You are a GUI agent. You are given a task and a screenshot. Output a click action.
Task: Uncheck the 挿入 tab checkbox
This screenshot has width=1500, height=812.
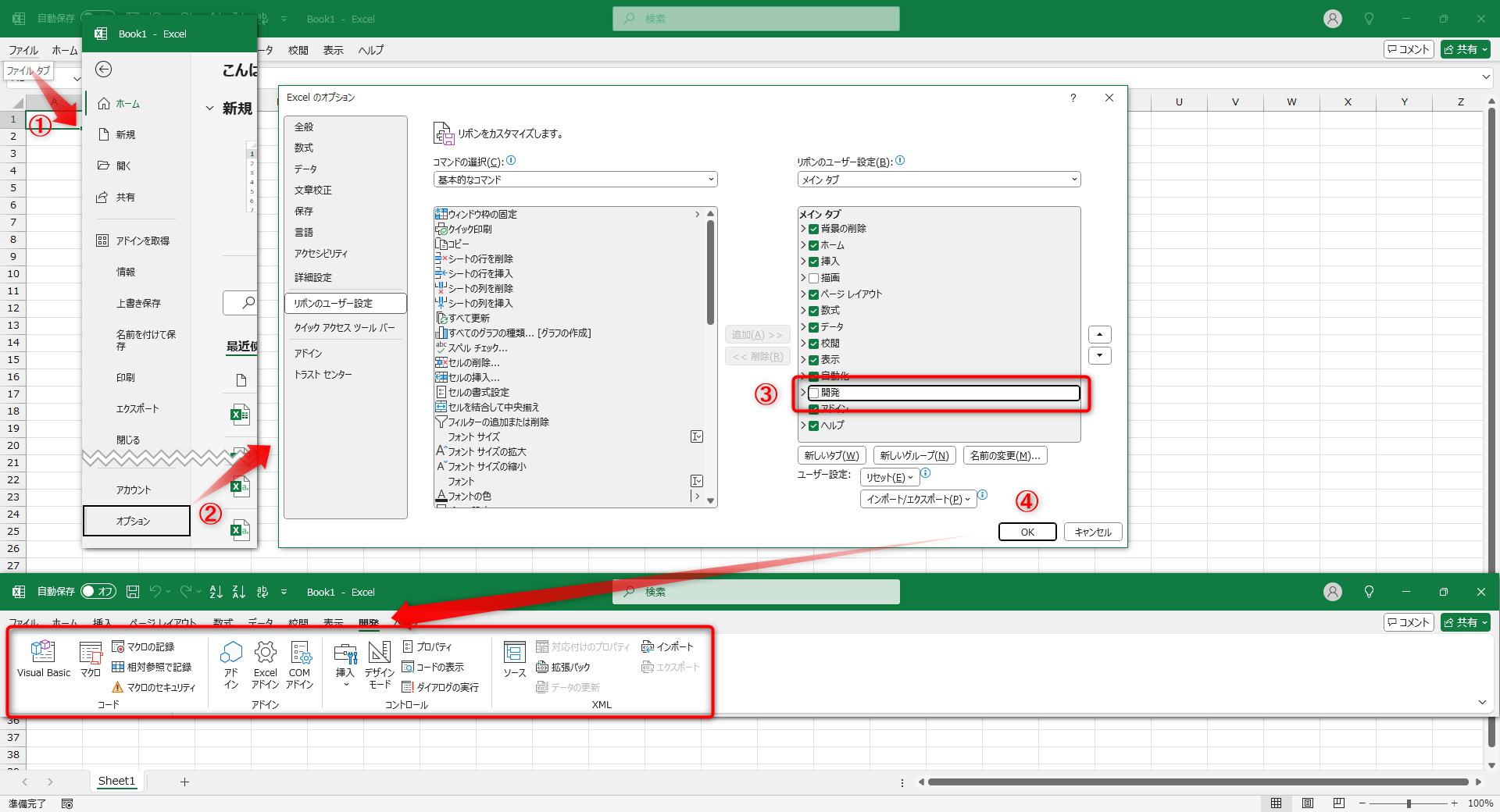(x=814, y=262)
